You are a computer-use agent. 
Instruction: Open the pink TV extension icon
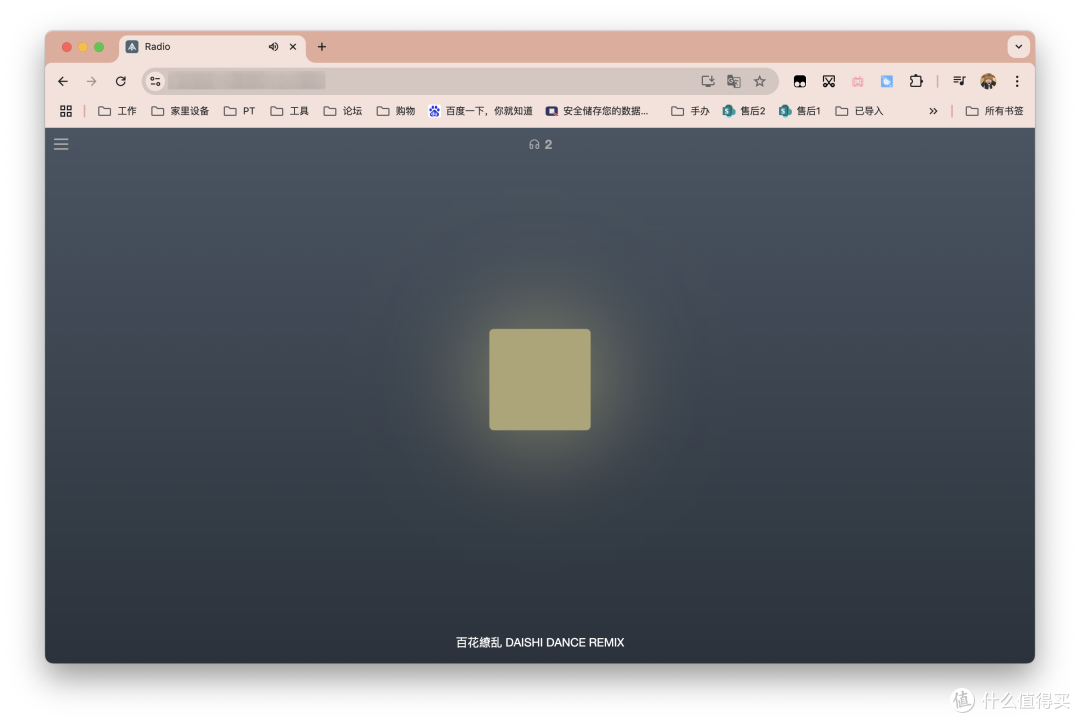click(858, 81)
